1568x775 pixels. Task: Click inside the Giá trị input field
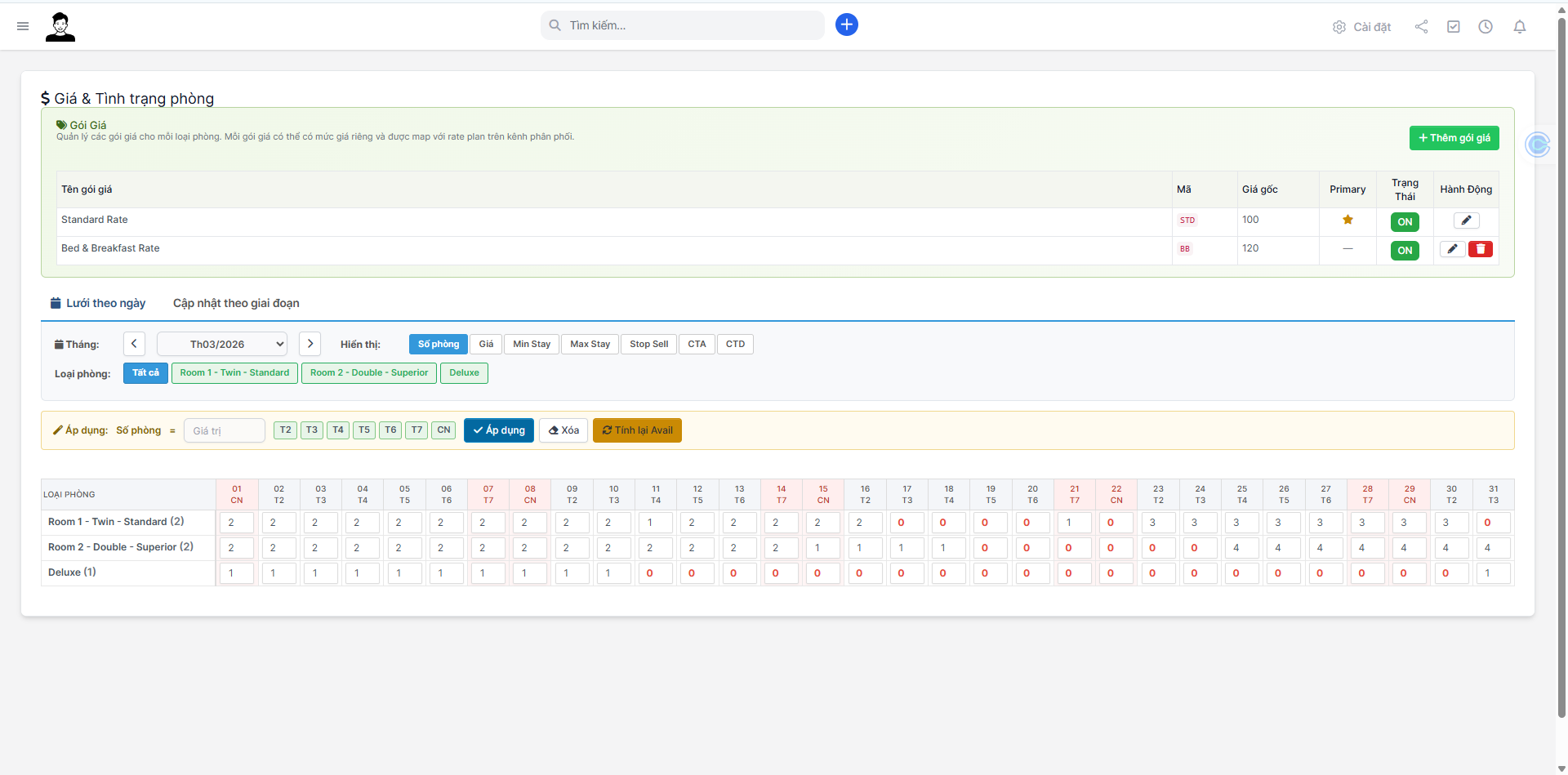(224, 430)
